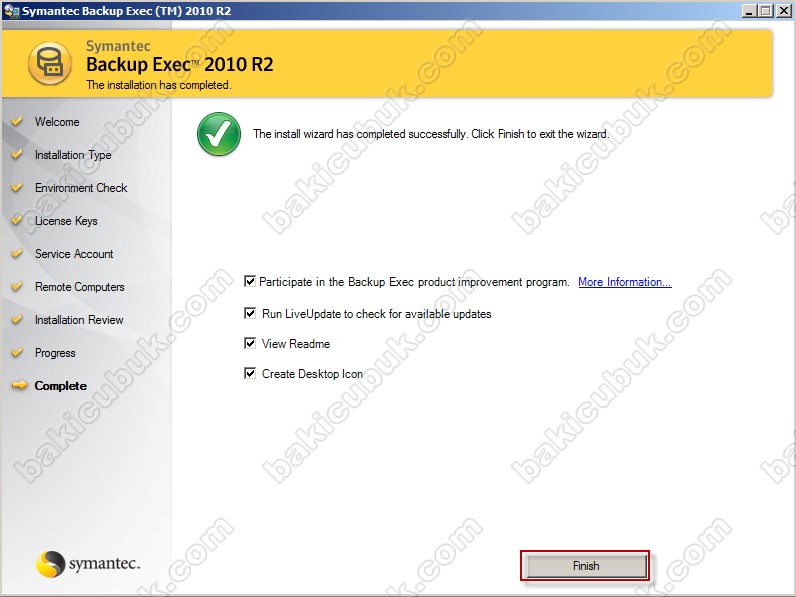Screen dimensions: 796x597
Task: Uncheck product improvement program participation
Action: [x=250, y=281]
